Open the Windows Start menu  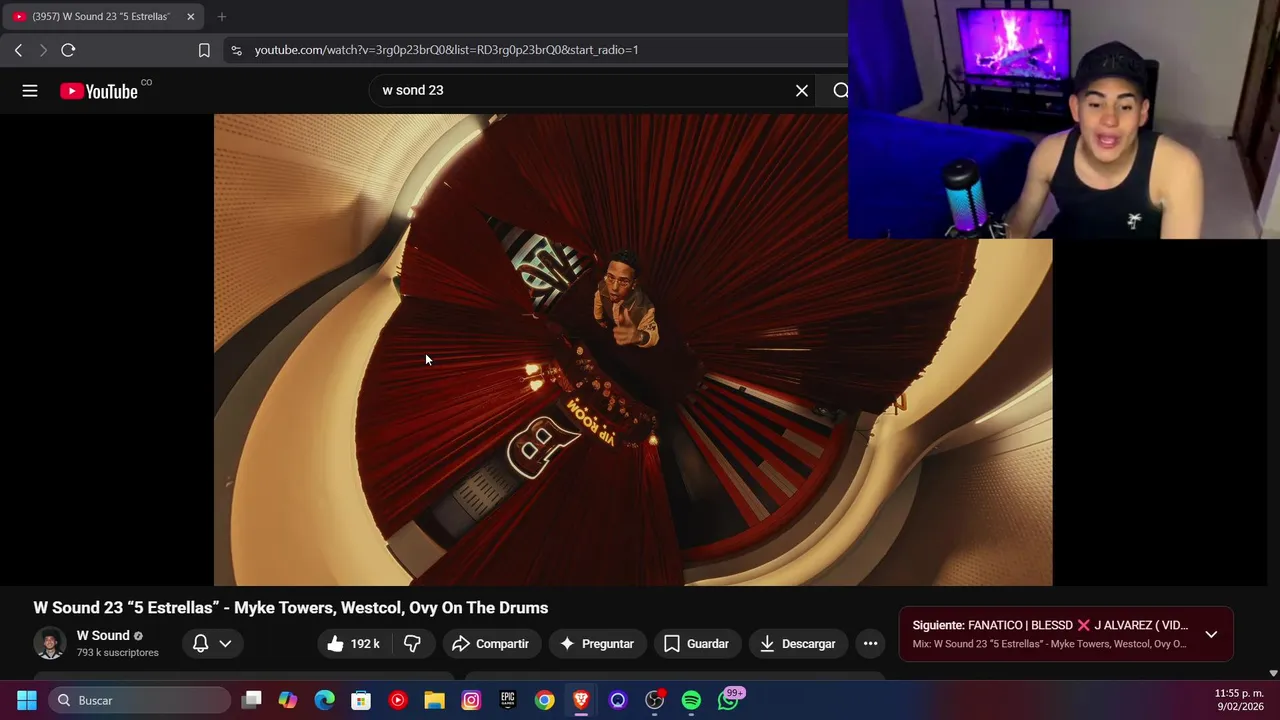(x=27, y=700)
